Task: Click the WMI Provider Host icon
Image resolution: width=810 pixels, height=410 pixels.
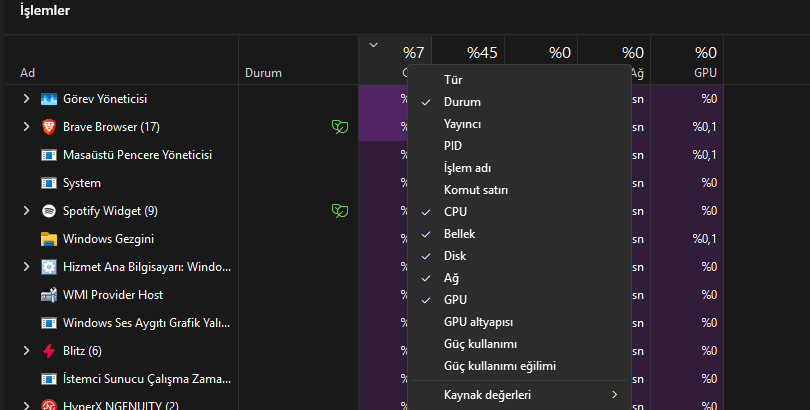Action: [49, 295]
